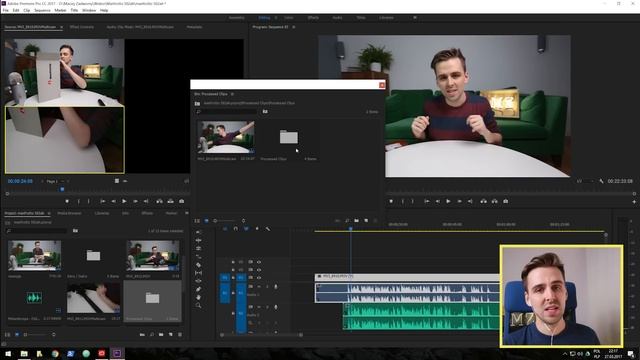The height and width of the screenshot is (360, 640).
Task: Toggle V3 track output eye
Action: tap(259, 262)
